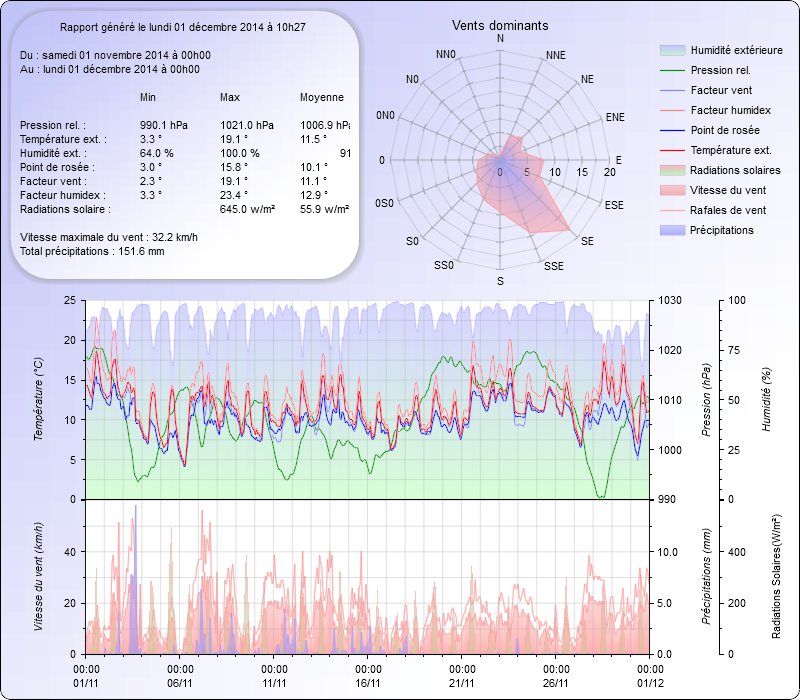Click the Pression (hPa) axis title
This screenshot has width=800, height=700.
(x=706, y=400)
